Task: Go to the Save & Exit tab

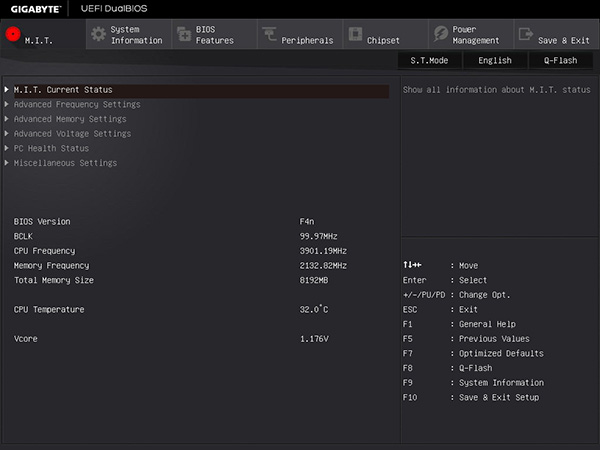Action: [557, 34]
